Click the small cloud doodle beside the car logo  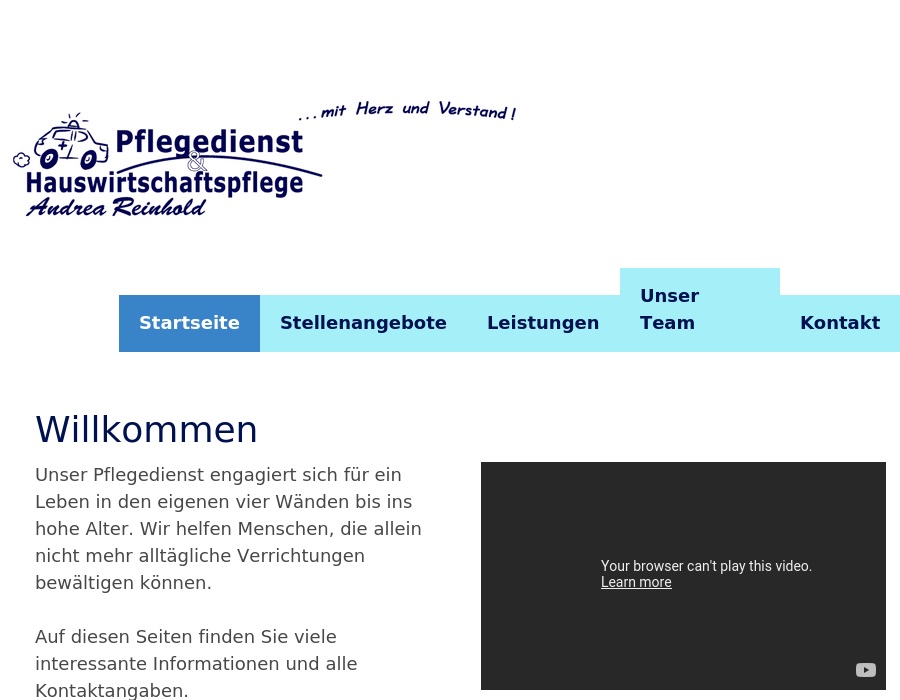[22, 160]
